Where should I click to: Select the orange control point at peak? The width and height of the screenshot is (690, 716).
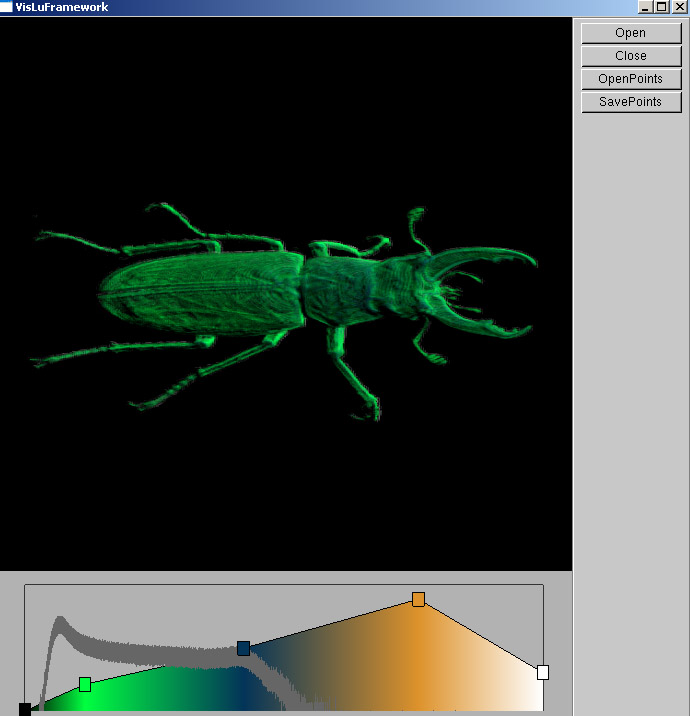coord(418,599)
